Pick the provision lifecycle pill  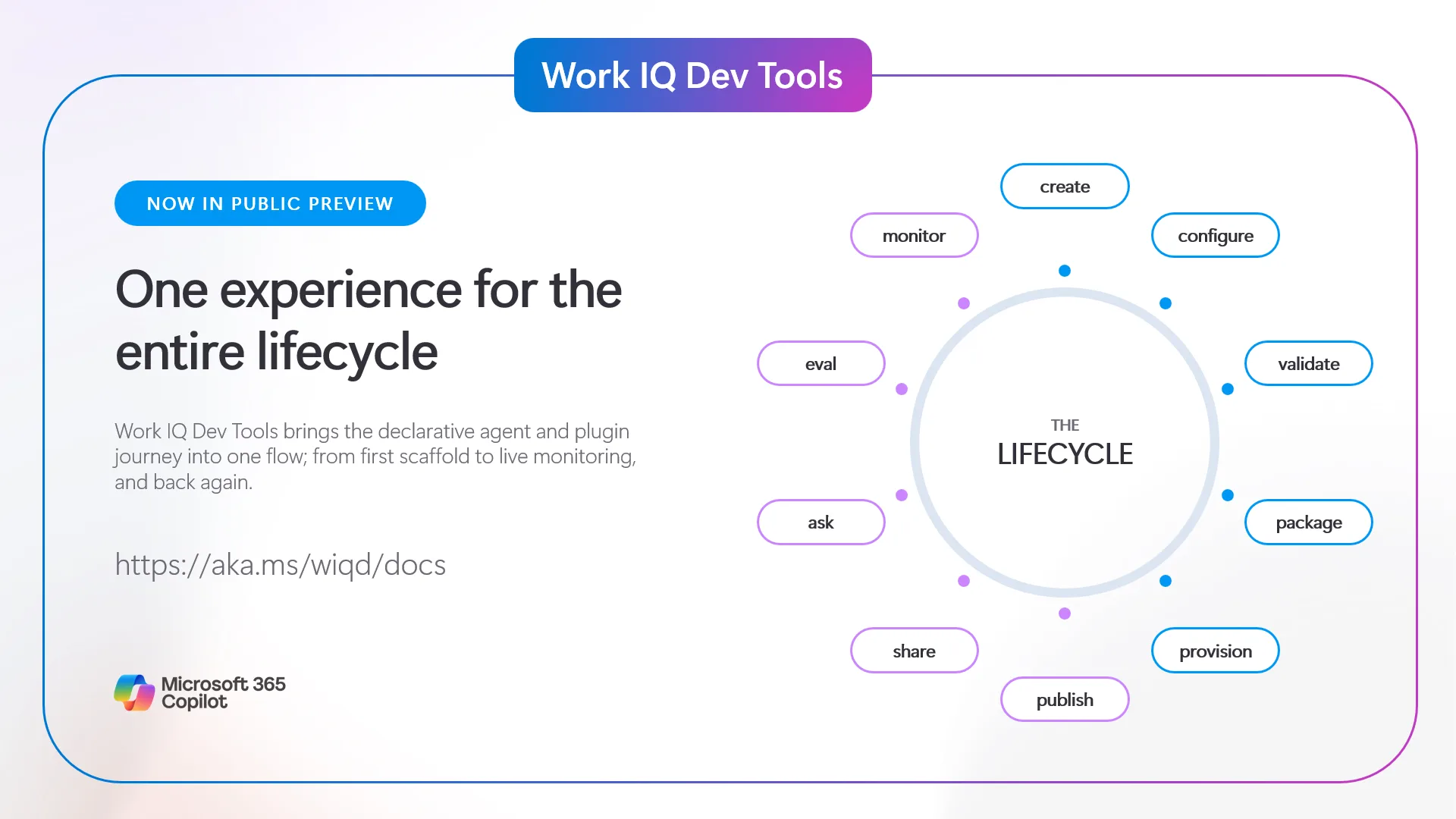(1216, 651)
